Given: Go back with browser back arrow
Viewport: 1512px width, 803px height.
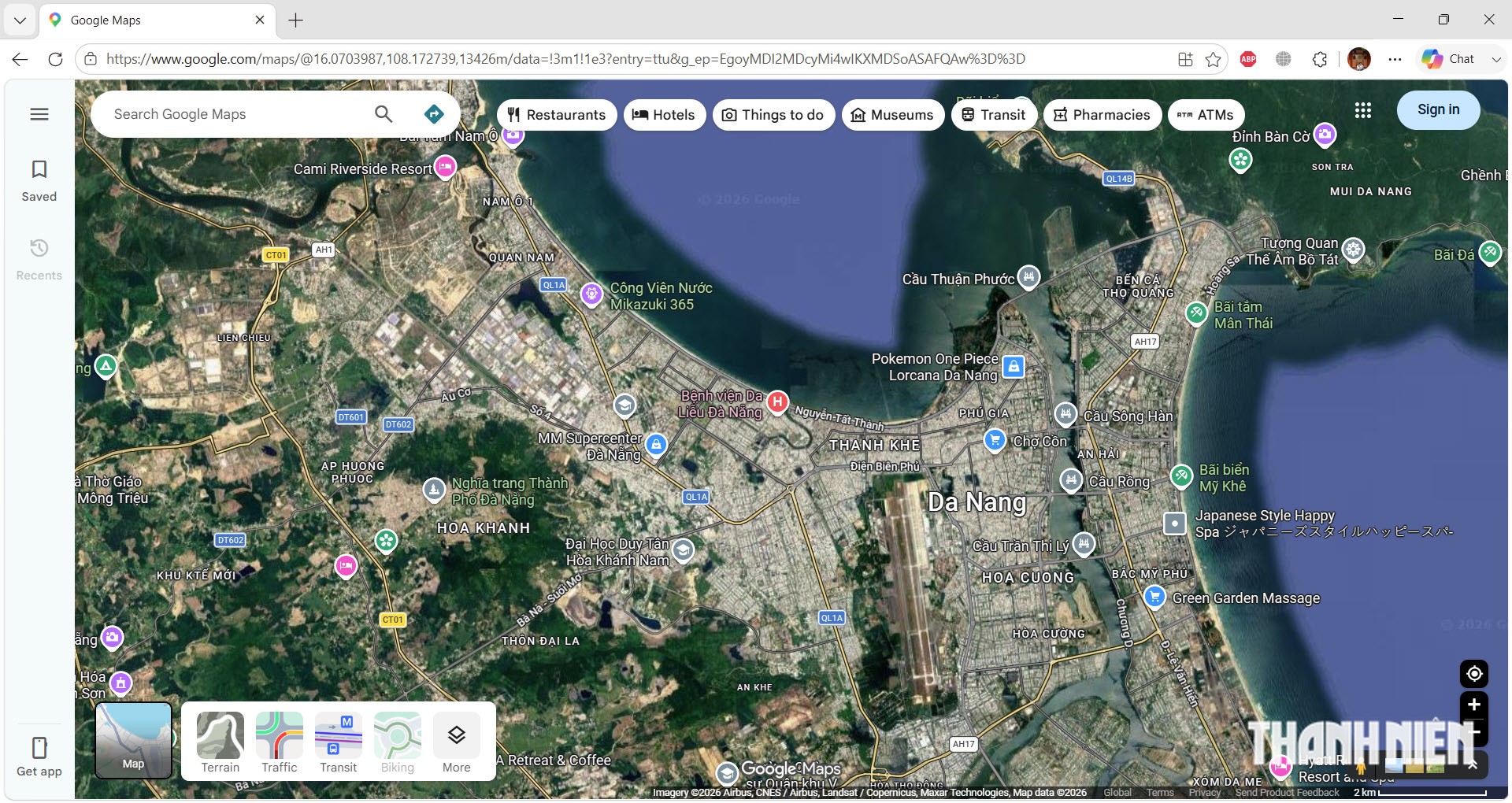Looking at the screenshot, I should click(x=20, y=59).
